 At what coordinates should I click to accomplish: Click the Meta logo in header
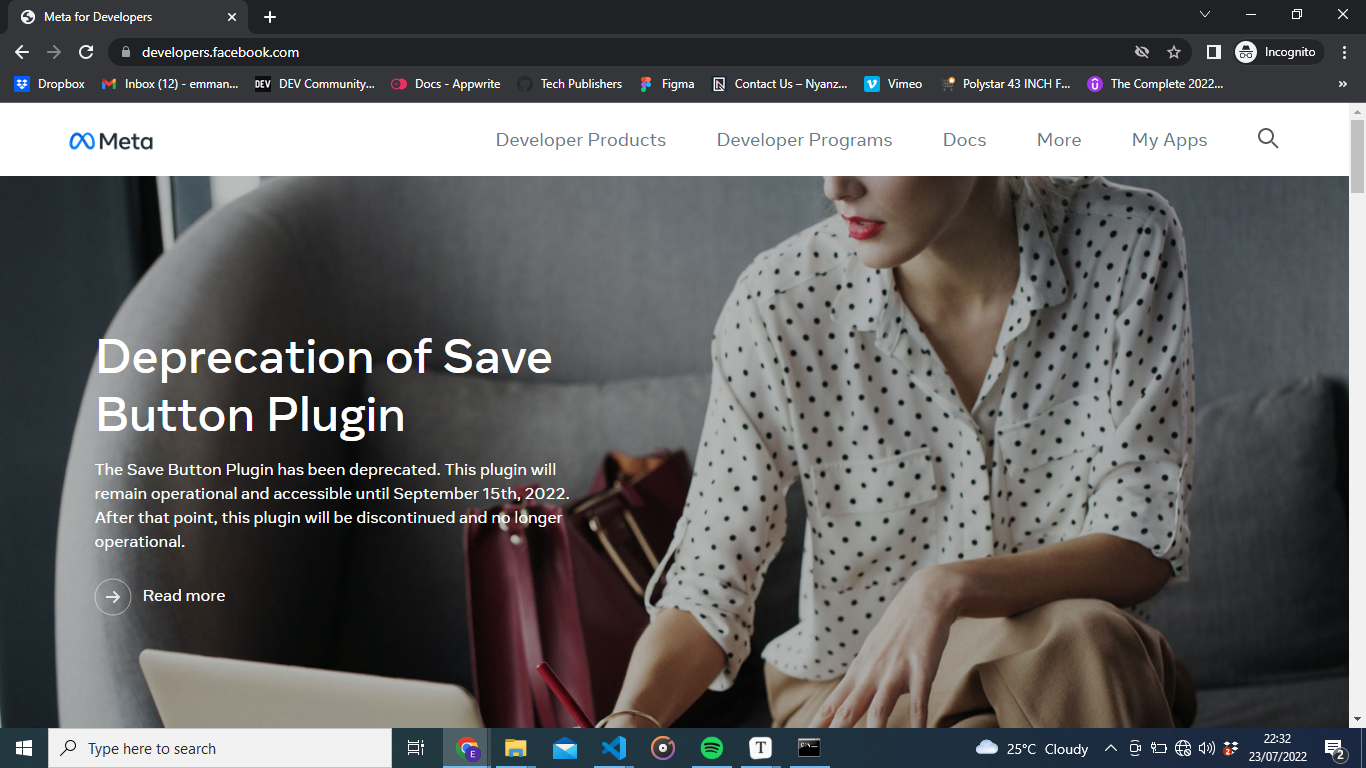[x=111, y=141]
